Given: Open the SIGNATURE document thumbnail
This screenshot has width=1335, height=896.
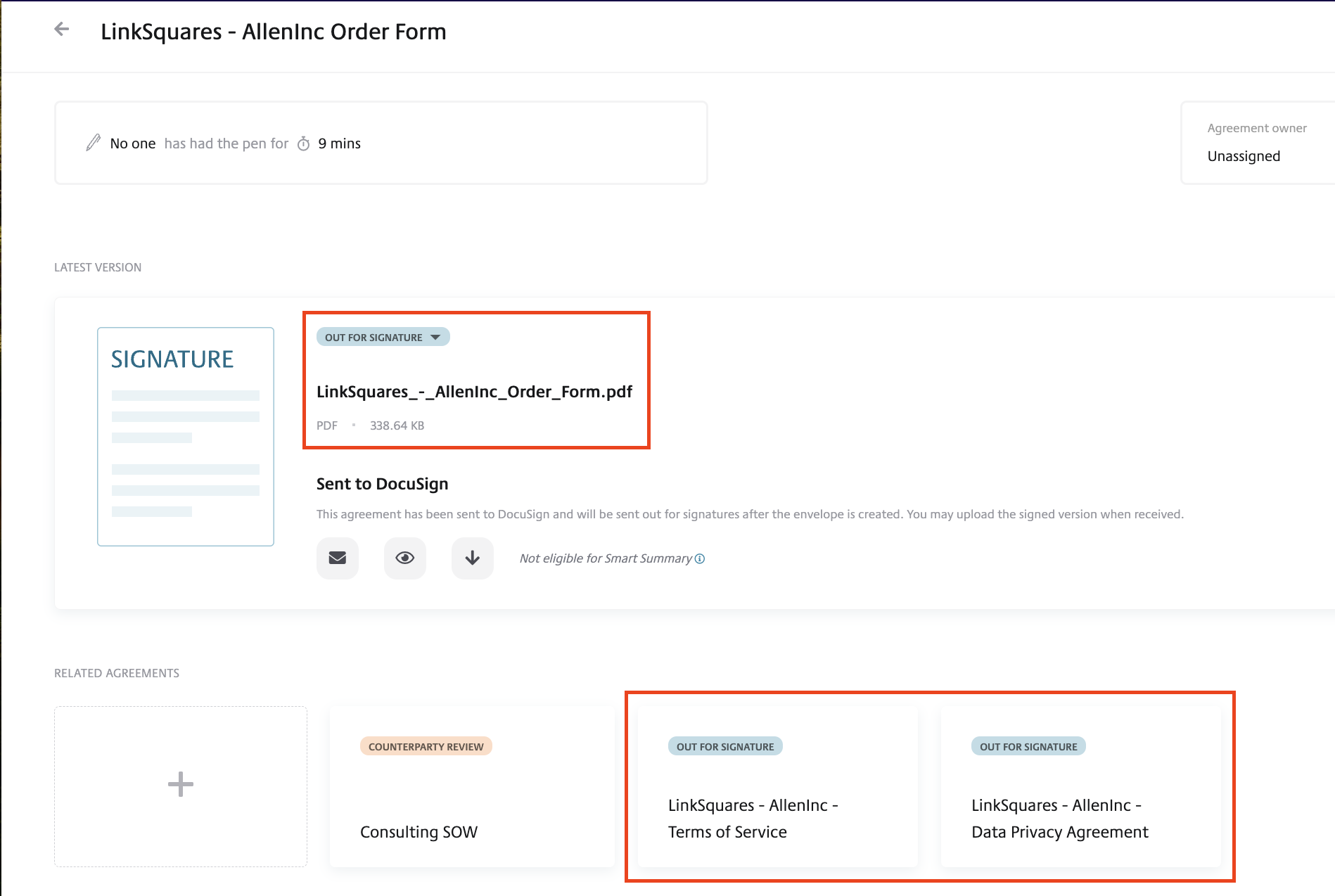Looking at the screenshot, I should 186,436.
